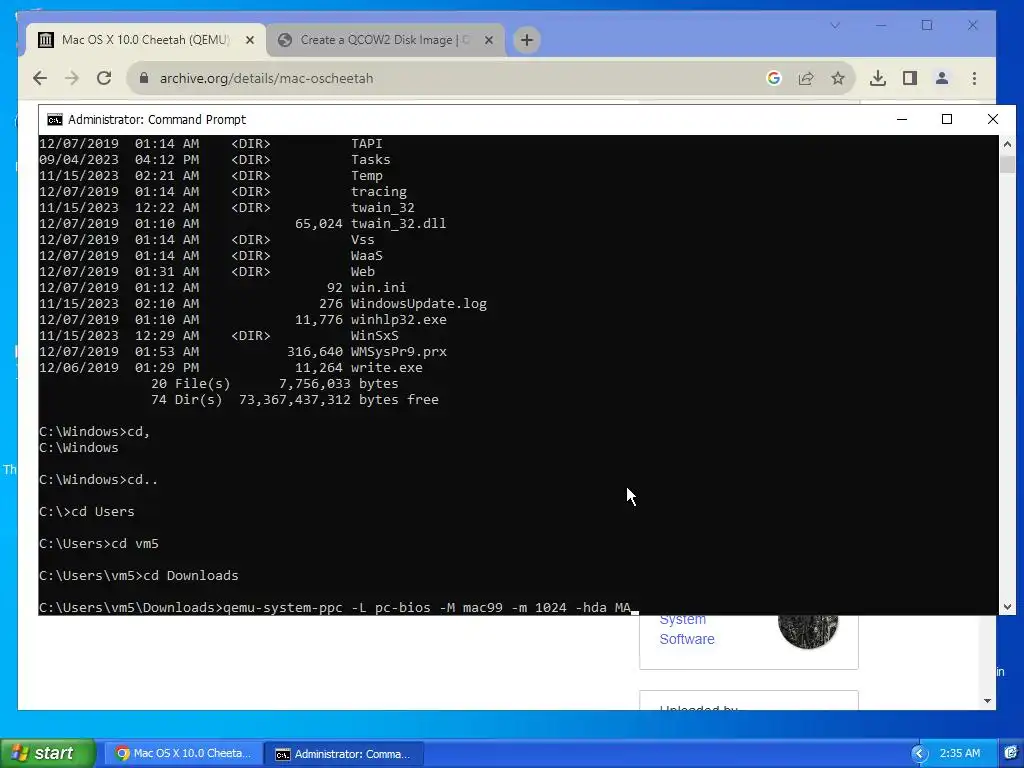
Task: Bookmark this page with star icon
Action: click(838, 78)
